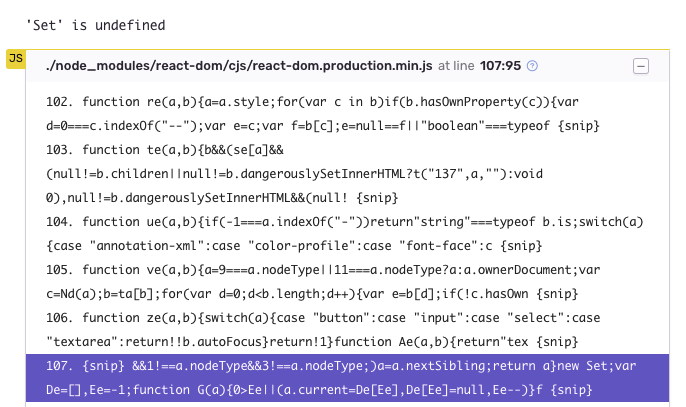This screenshot has width=686, height=407.
Task: Click code line 106 function ze(a,b)
Action: pos(347,330)
